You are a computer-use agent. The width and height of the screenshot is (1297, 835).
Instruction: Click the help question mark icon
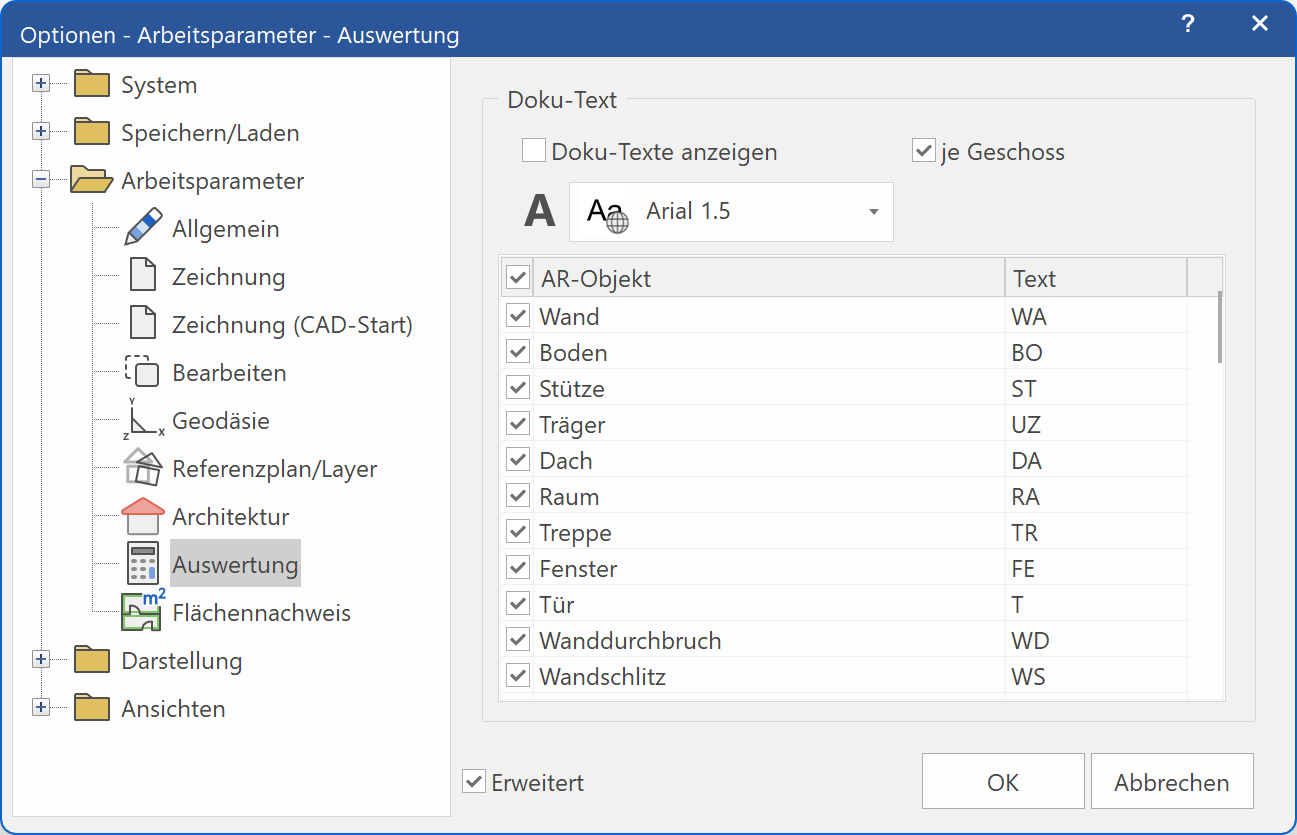point(1187,23)
